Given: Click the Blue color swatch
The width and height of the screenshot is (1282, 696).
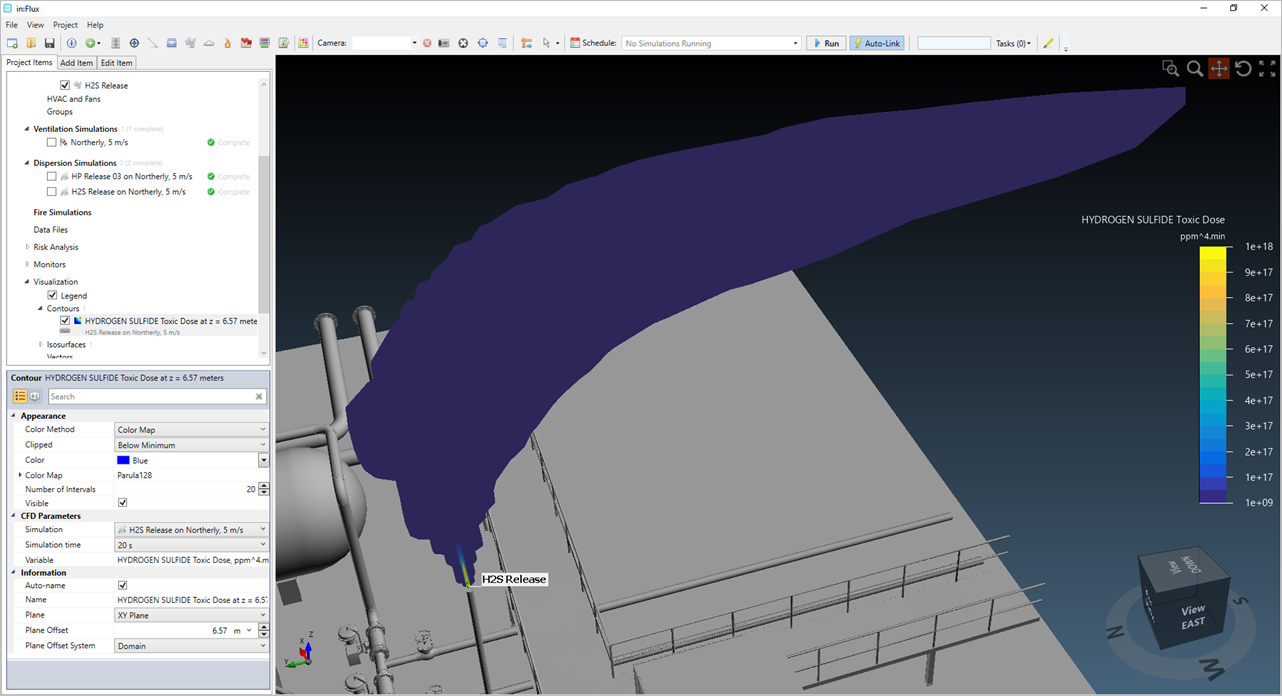Looking at the screenshot, I should [123, 461].
